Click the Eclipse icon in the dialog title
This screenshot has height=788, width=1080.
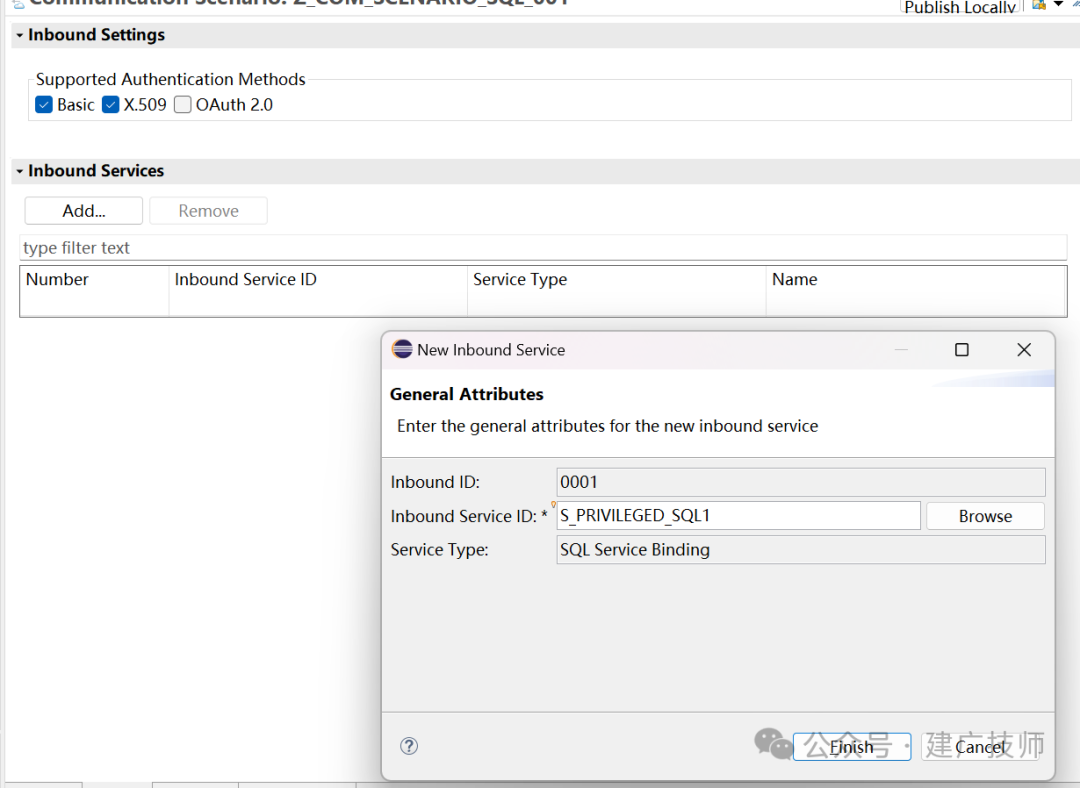[402, 350]
